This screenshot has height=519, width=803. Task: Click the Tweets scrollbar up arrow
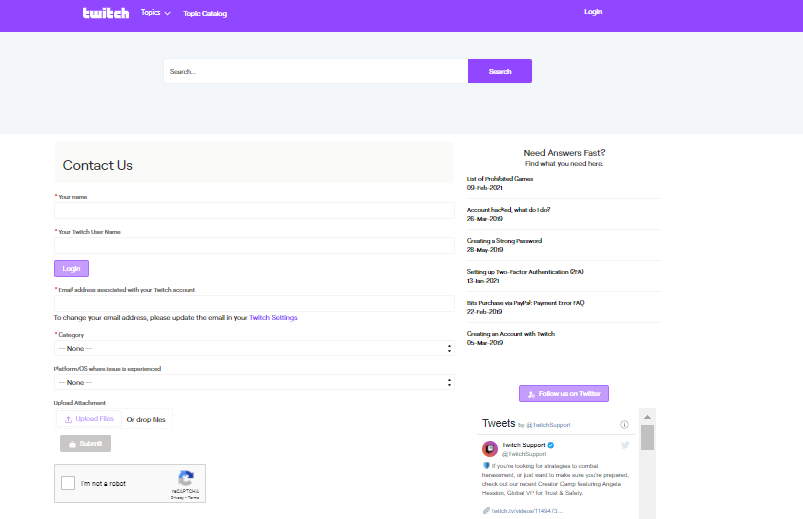click(647, 417)
